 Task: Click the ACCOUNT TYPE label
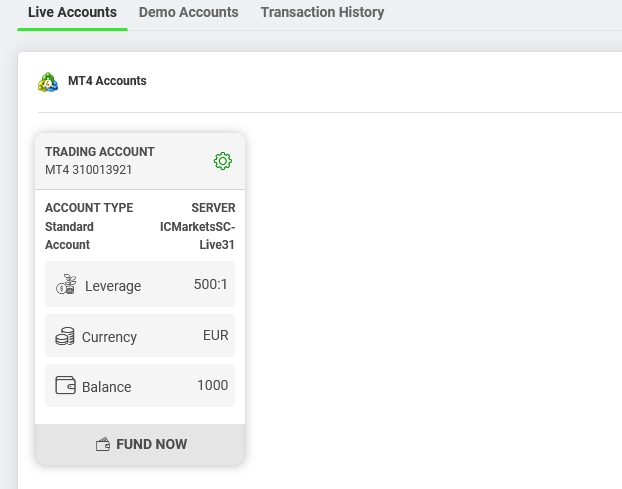click(x=89, y=208)
